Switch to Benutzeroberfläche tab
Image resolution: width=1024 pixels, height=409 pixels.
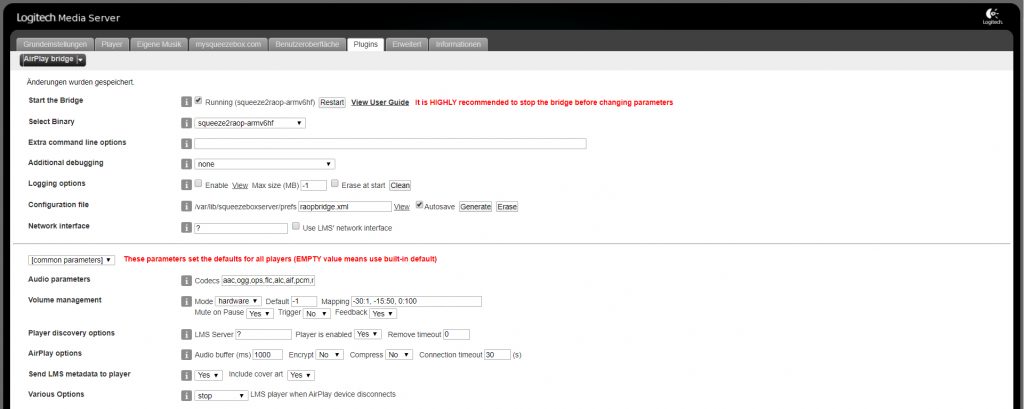307,44
